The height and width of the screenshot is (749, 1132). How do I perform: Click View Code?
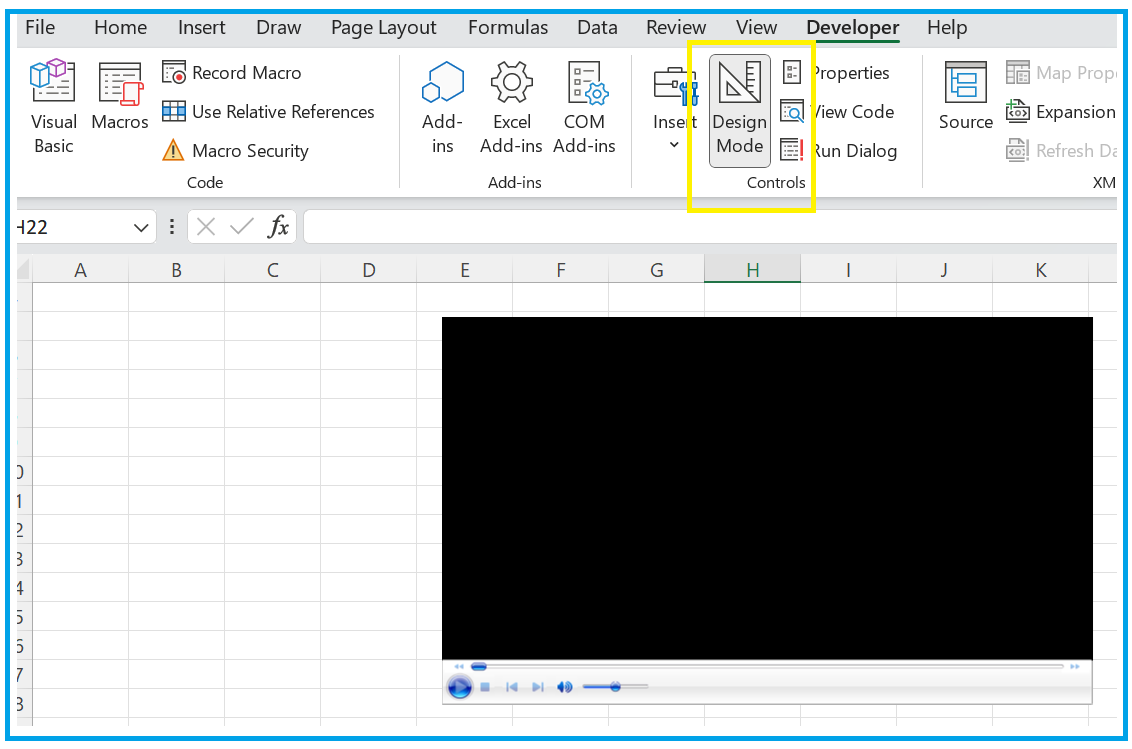point(837,112)
